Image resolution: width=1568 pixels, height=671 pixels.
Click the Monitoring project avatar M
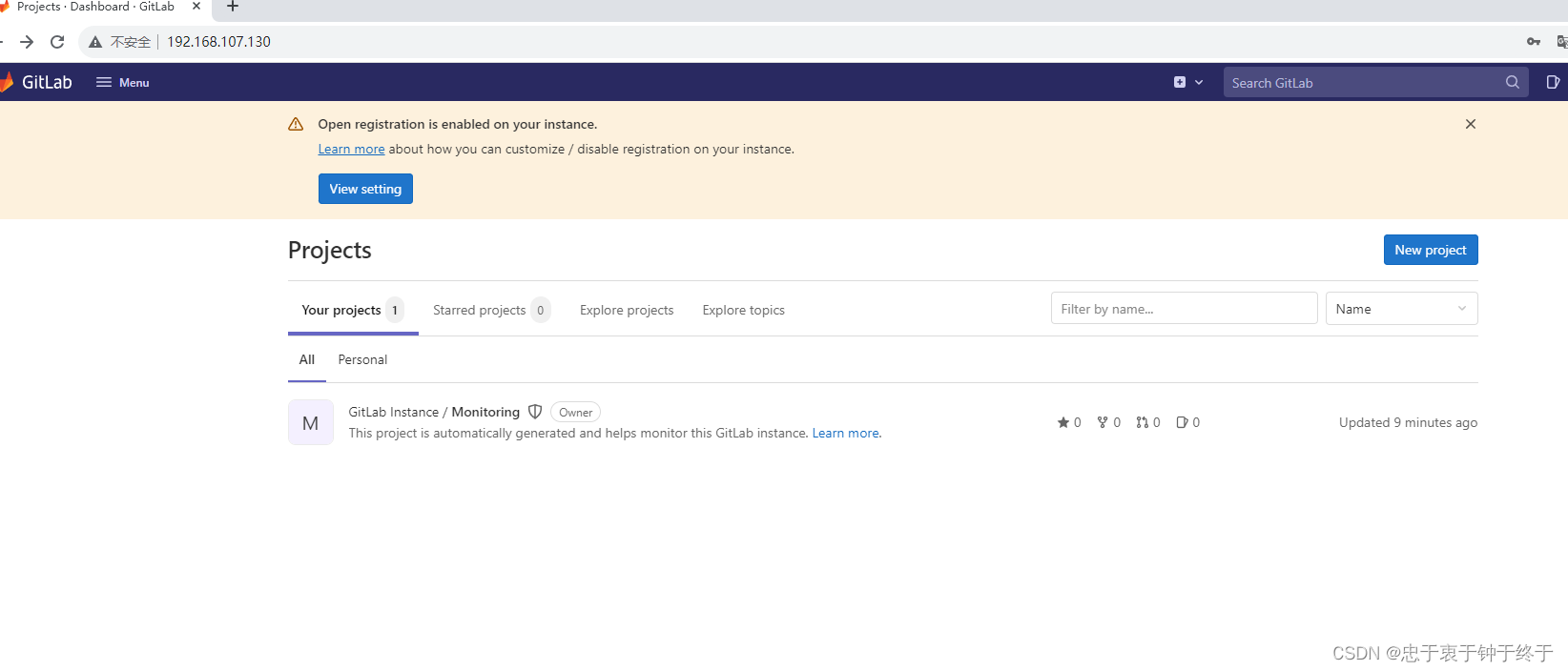[x=311, y=422]
